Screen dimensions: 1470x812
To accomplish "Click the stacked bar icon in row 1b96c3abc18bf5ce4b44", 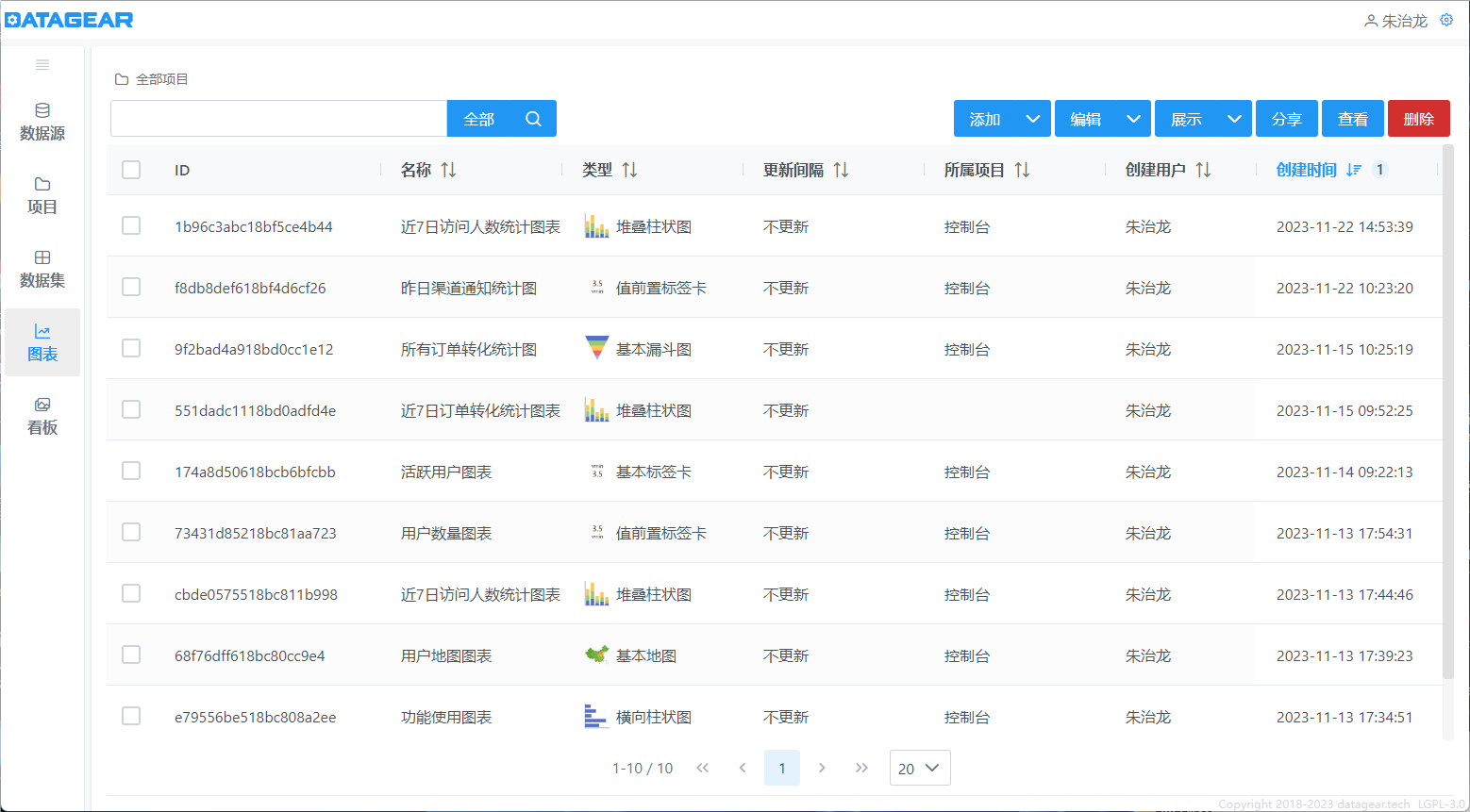I will (596, 226).
